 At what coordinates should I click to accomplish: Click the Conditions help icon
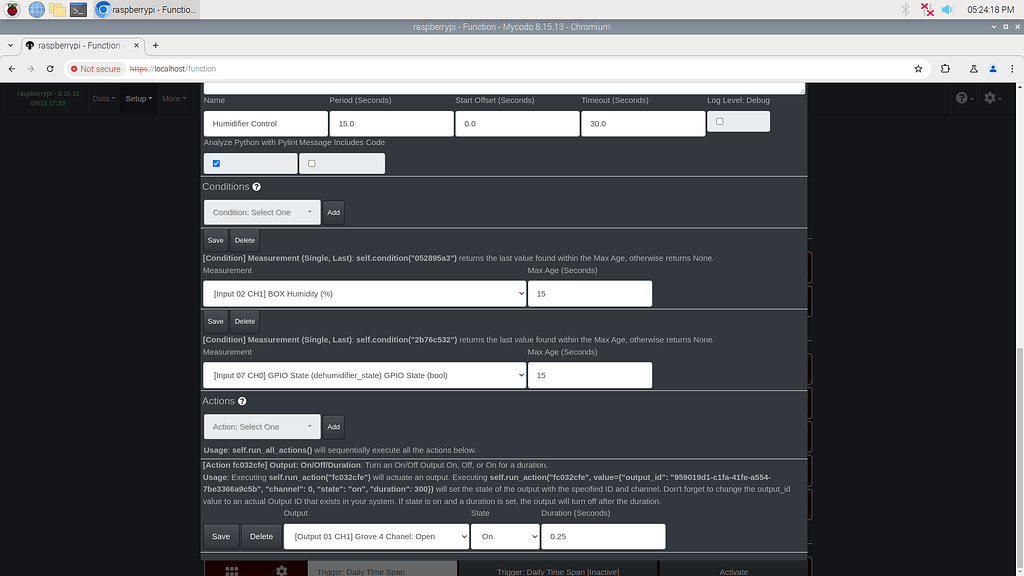(254, 186)
